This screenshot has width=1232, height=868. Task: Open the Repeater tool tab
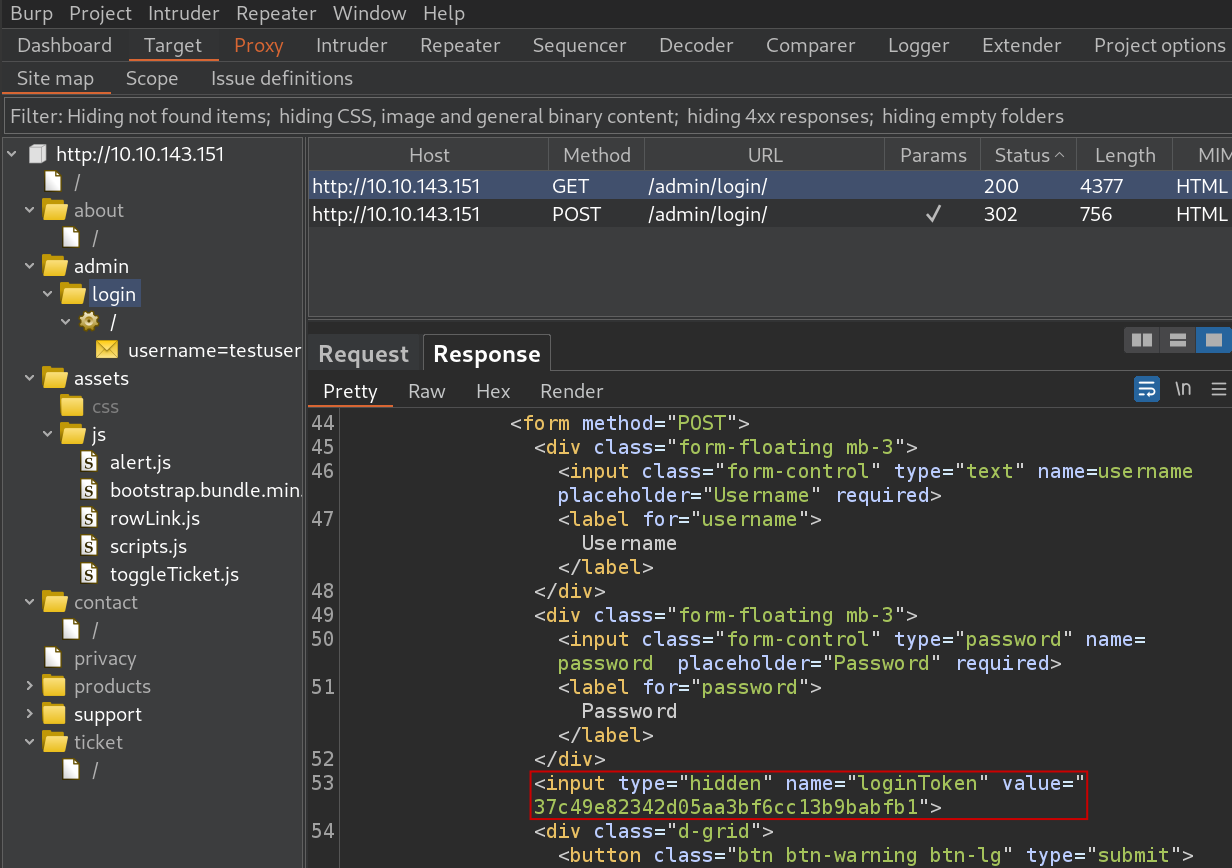[460, 45]
